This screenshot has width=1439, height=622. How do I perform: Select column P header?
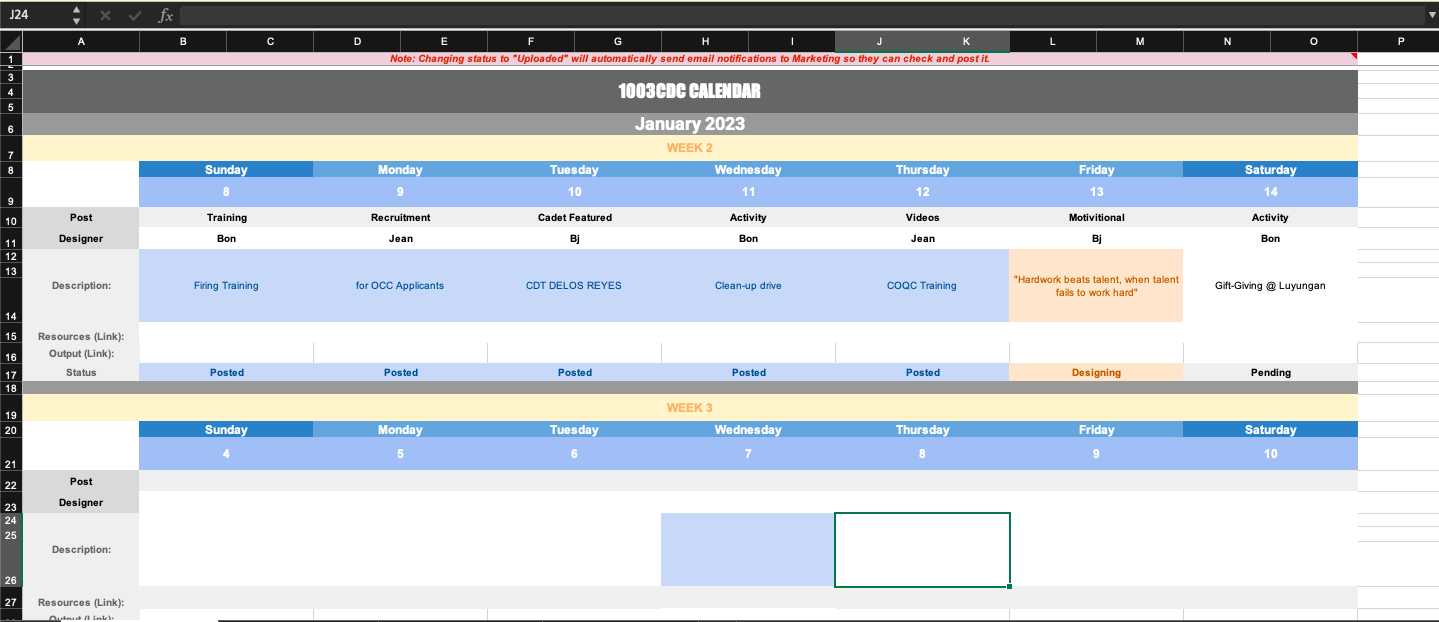click(1400, 41)
